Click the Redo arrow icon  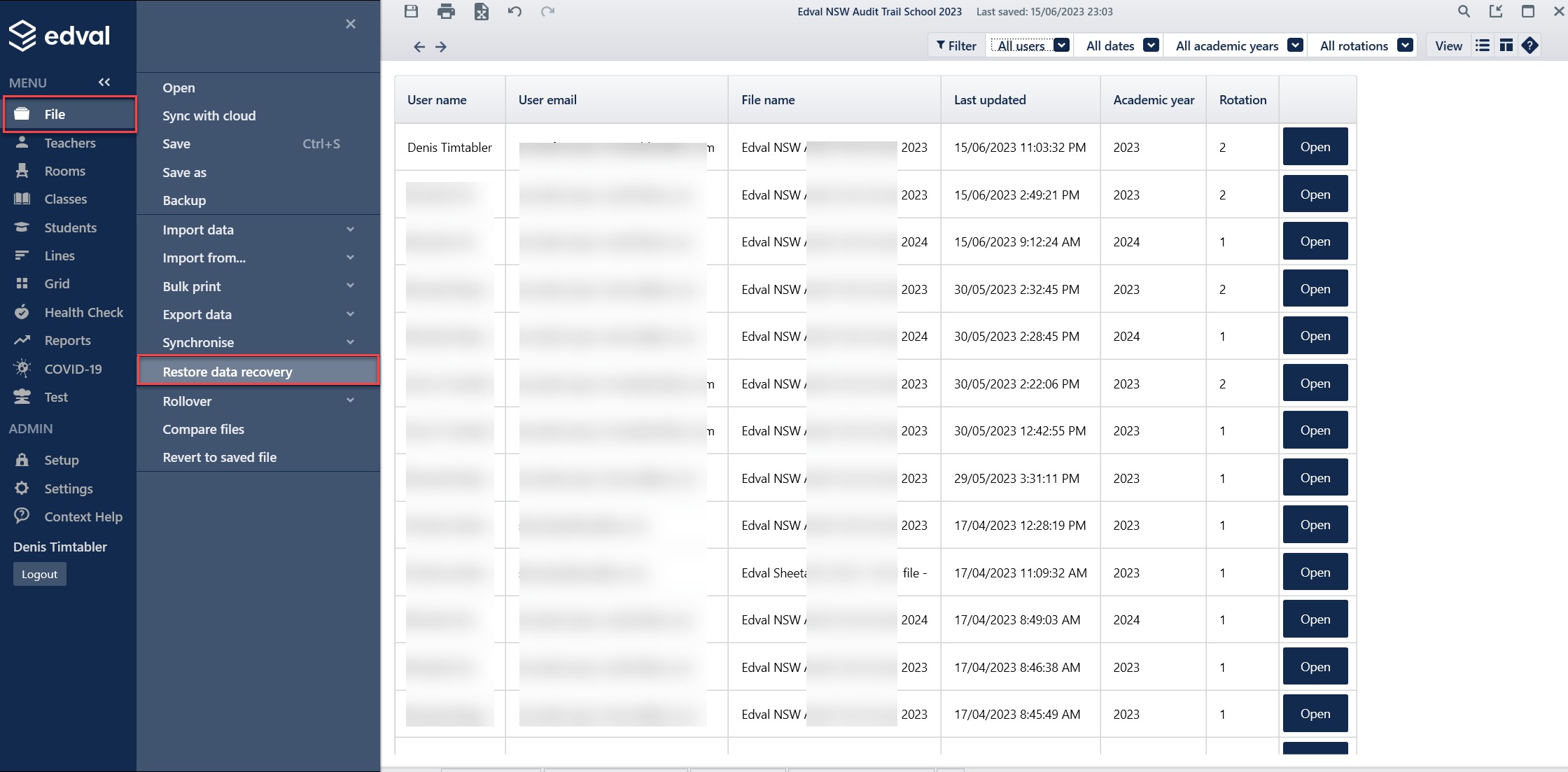point(548,11)
